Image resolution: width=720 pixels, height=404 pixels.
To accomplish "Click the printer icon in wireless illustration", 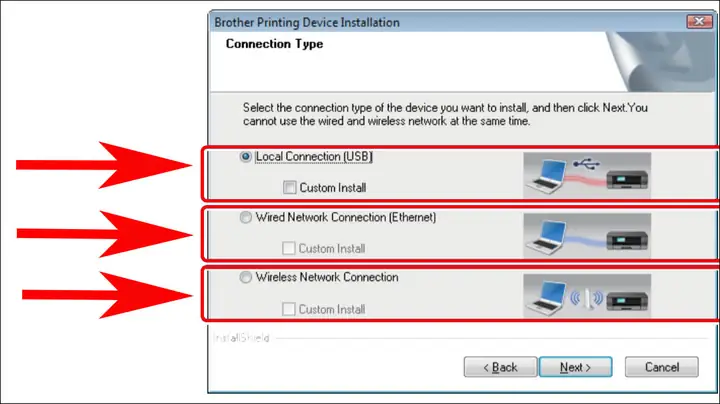I will pyautogui.click(x=627, y=301).
